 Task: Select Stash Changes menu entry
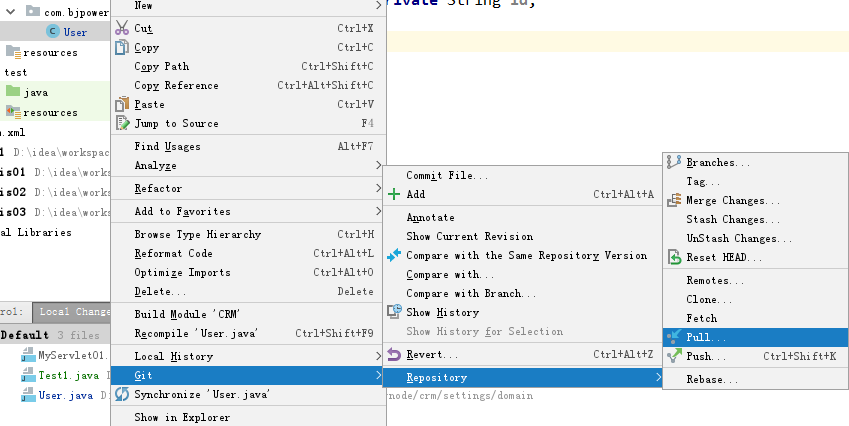(x=725, y=219)
